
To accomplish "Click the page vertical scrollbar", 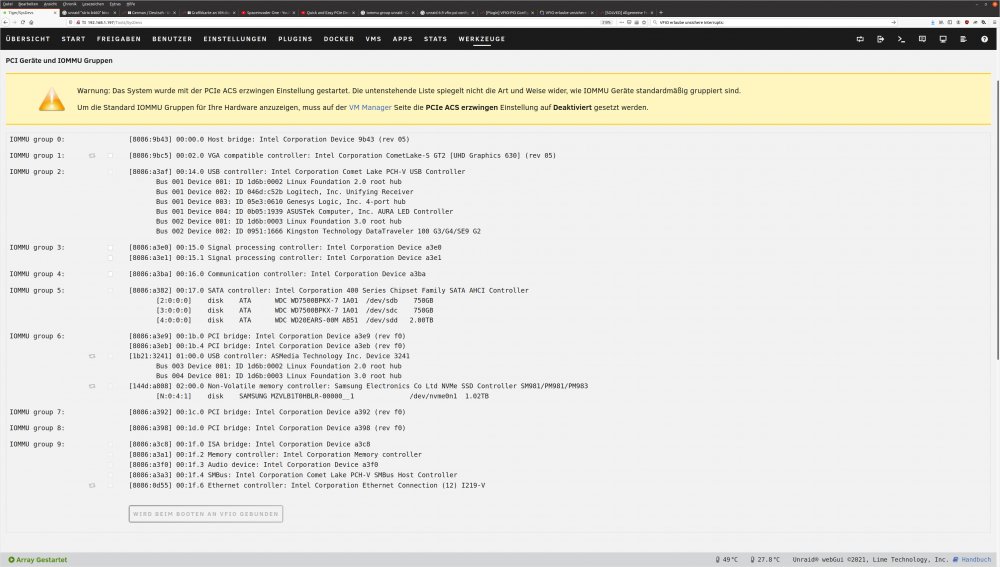I will point(997,220).
